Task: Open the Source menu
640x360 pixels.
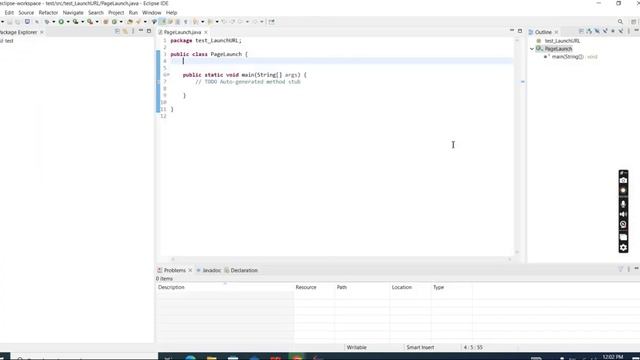Action: coord(26,13)
